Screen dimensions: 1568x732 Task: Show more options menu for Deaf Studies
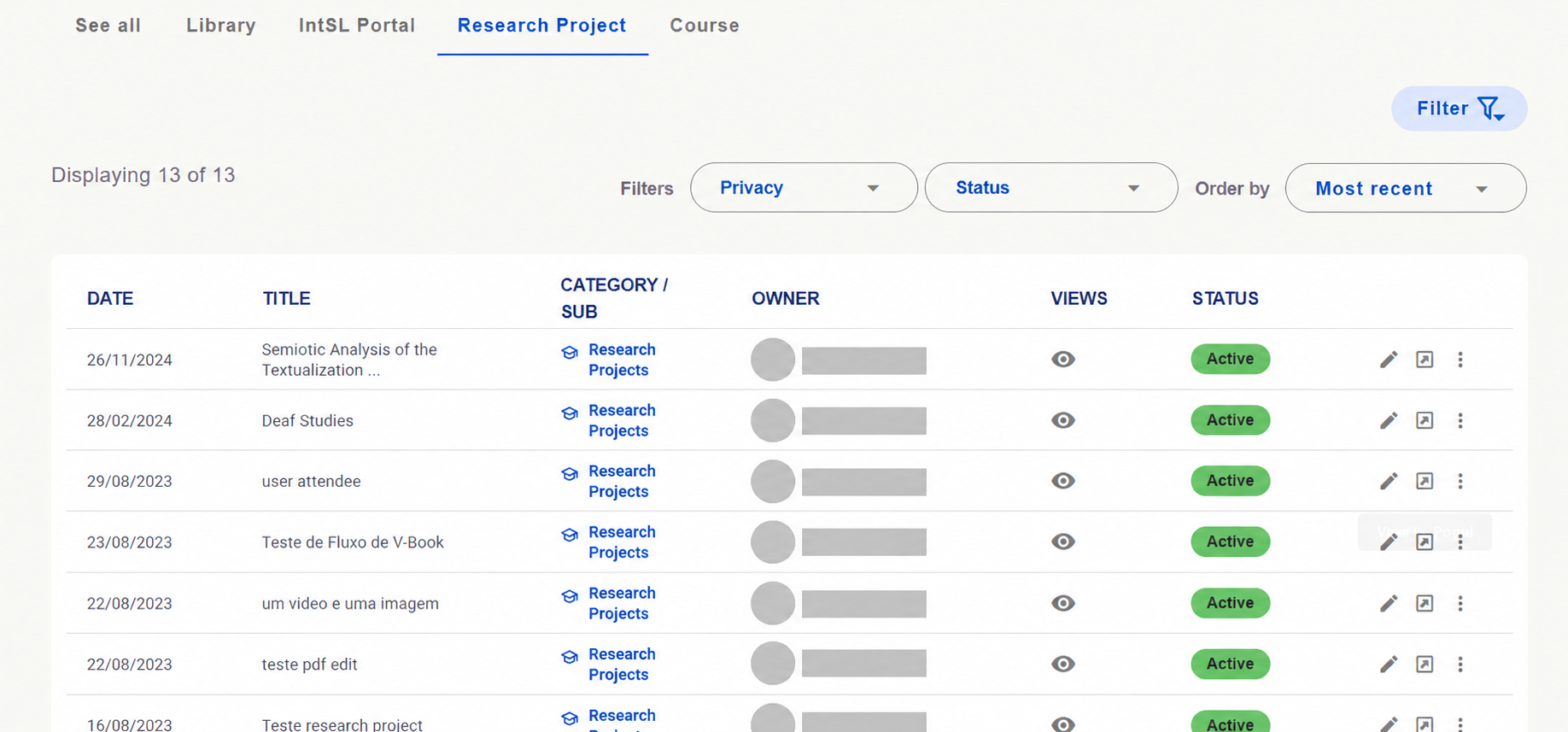tap(1460, 420)
